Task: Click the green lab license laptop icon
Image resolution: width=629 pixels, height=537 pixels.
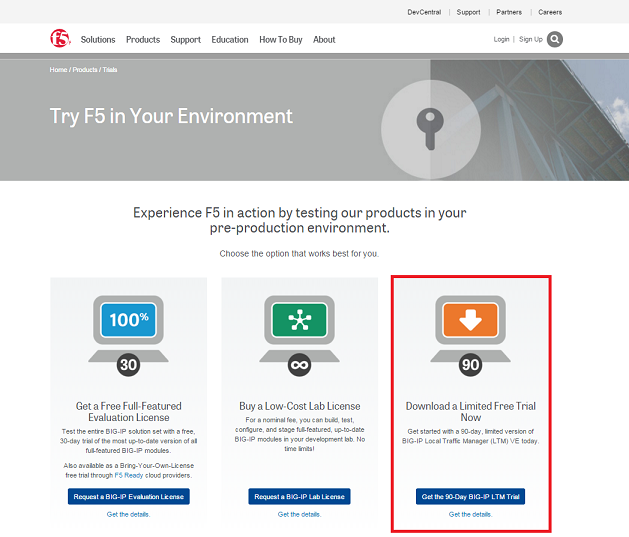Action: click(299, 329)
